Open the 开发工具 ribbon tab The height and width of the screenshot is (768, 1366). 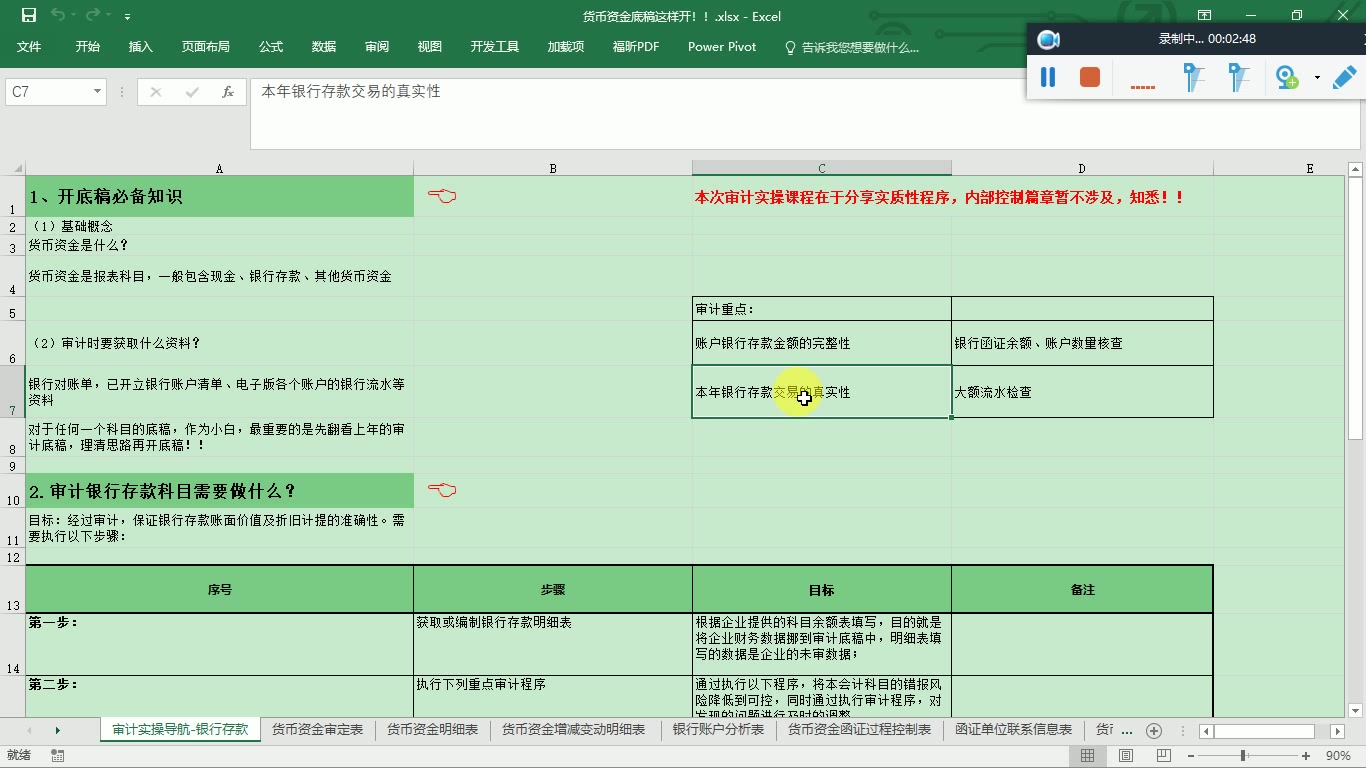coord(495,47)
